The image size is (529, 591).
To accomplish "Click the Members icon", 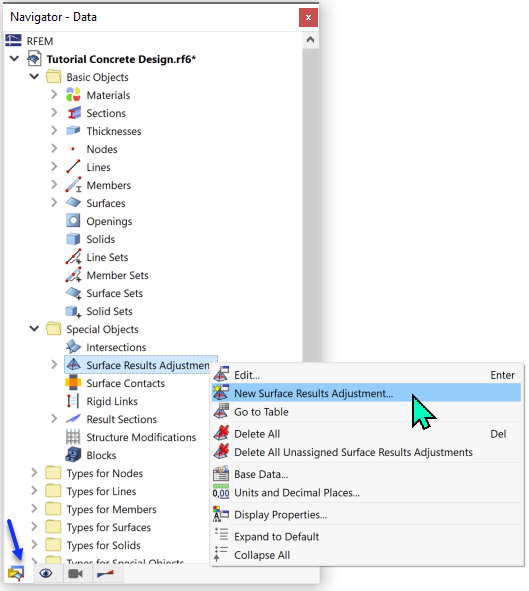I will tap(73, 185).
